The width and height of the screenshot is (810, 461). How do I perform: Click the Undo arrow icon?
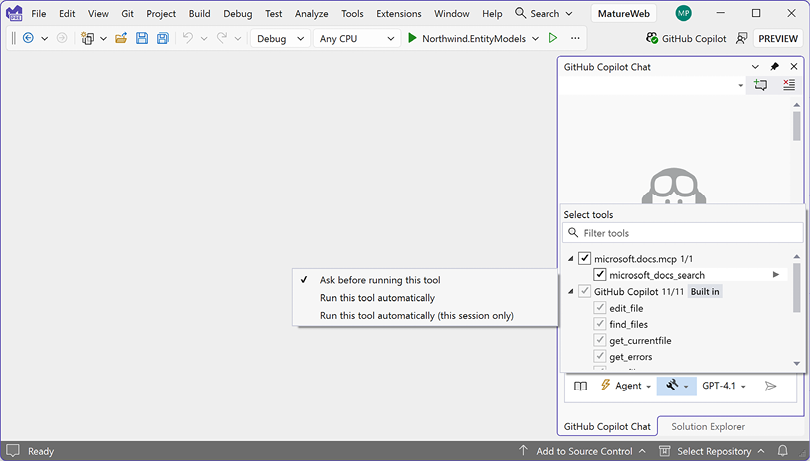tap(188, 38)
